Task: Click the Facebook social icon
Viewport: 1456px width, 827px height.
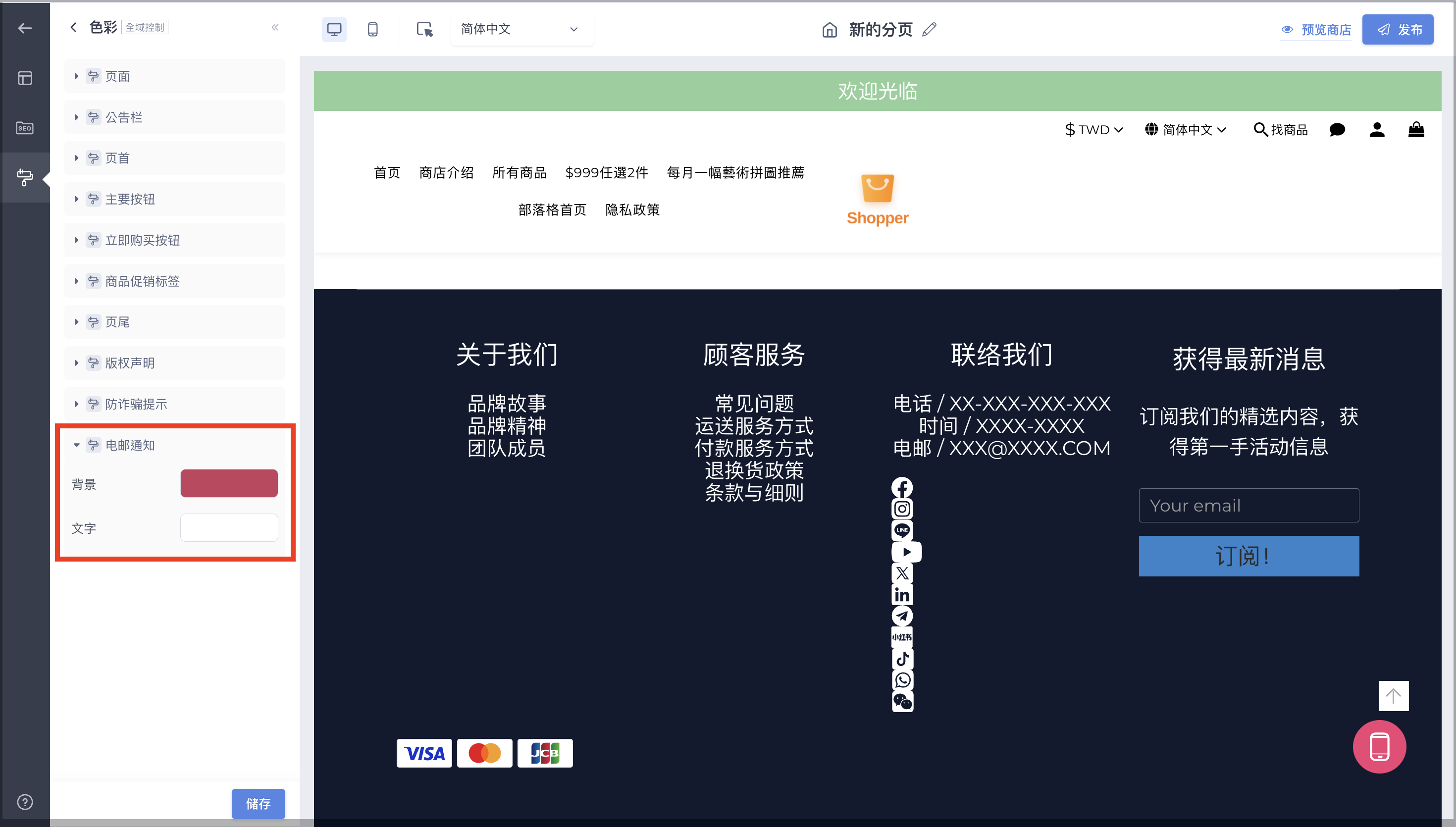Action: [x=902, y=487]
